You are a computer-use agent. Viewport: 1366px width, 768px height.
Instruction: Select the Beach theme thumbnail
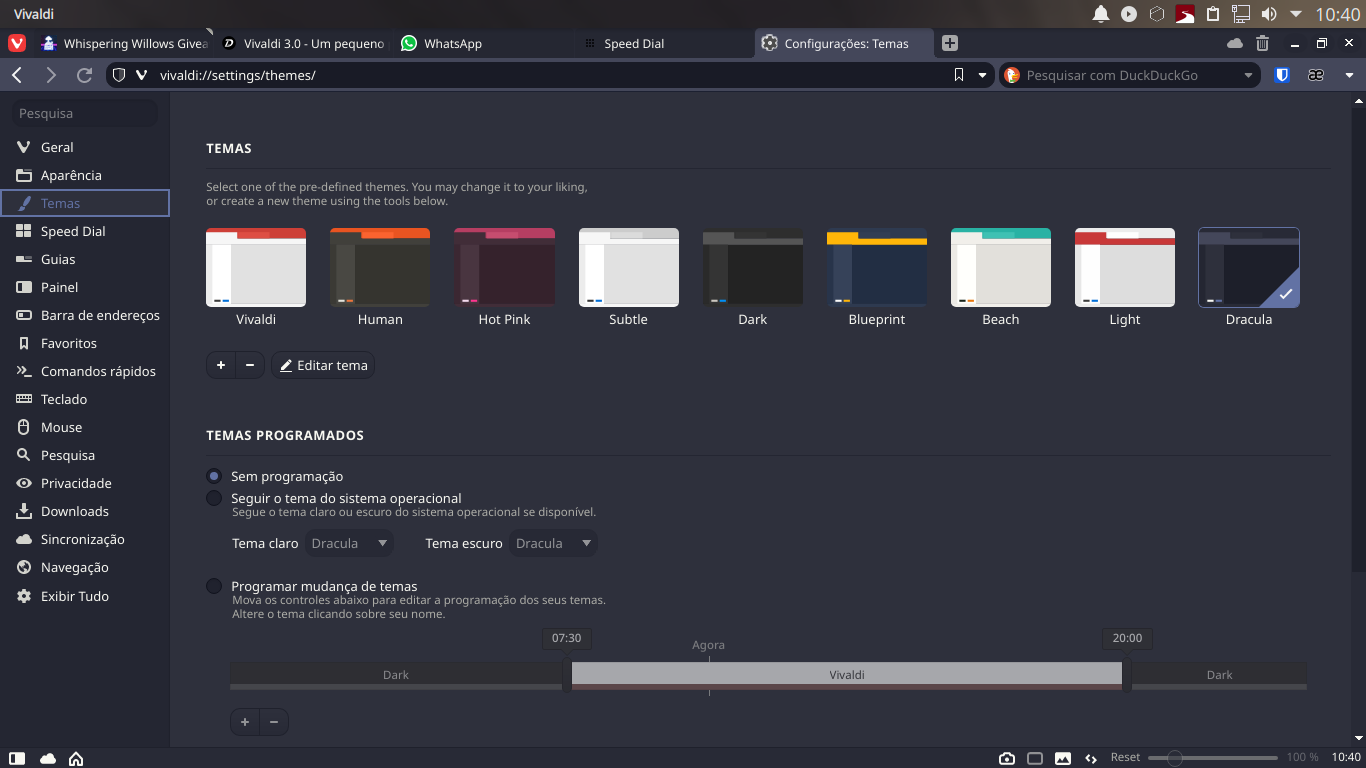1000,267
